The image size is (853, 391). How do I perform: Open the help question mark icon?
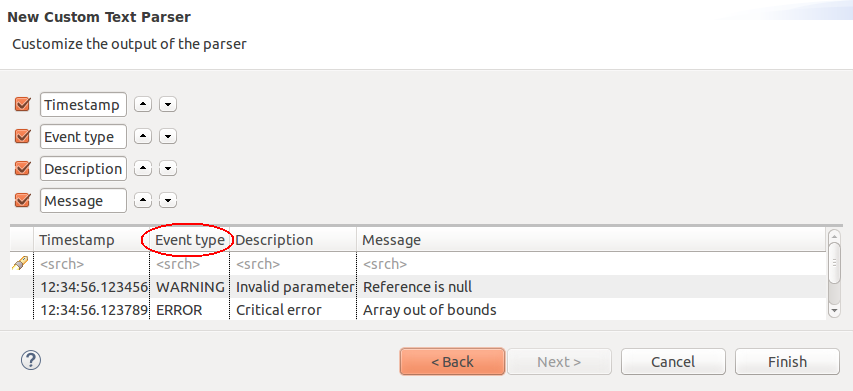click(x=31, y=360)
